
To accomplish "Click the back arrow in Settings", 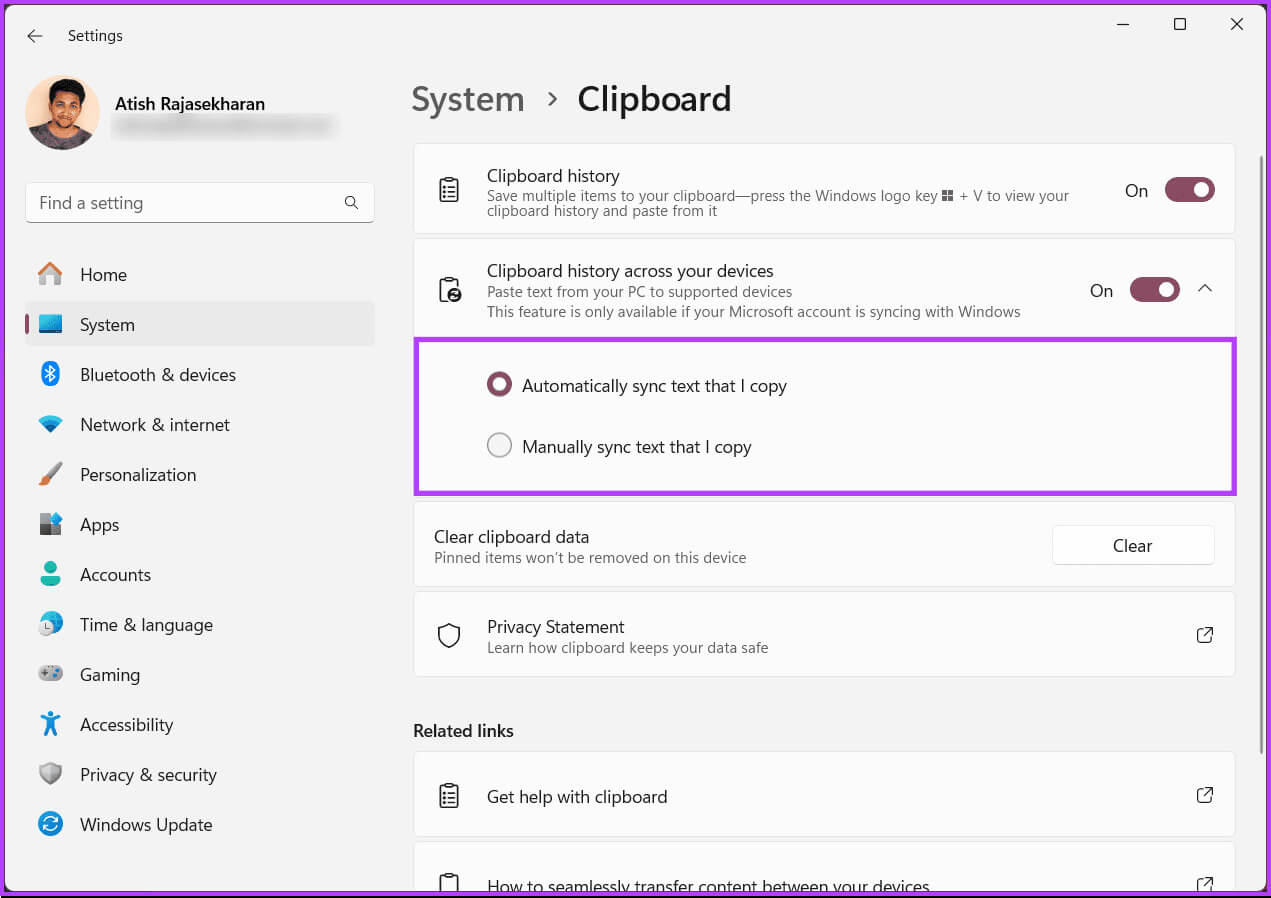I will pyautogui.click(x=35, y=36).
